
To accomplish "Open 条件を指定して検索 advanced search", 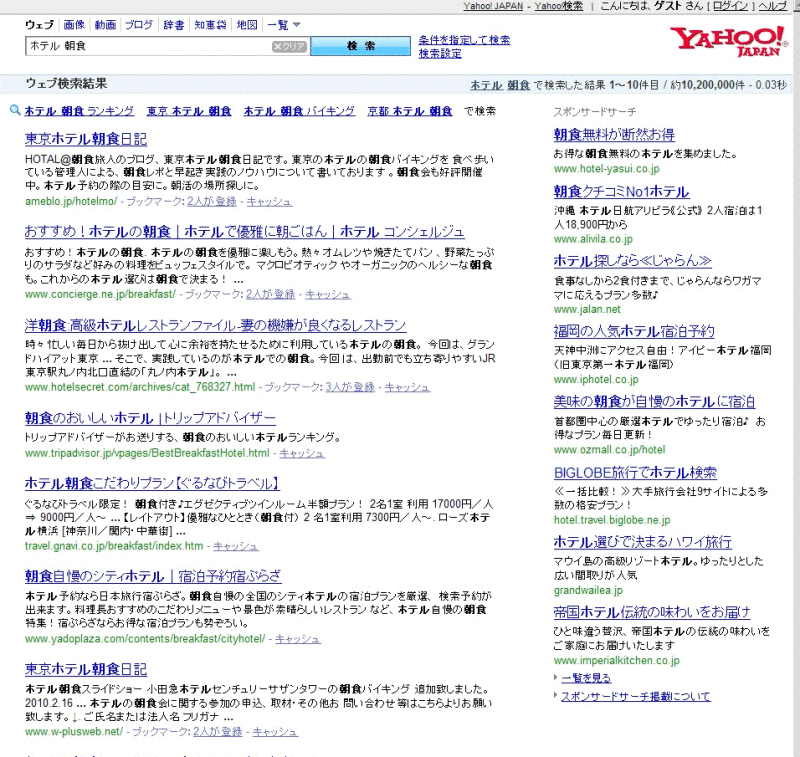I will coord(464,40).
